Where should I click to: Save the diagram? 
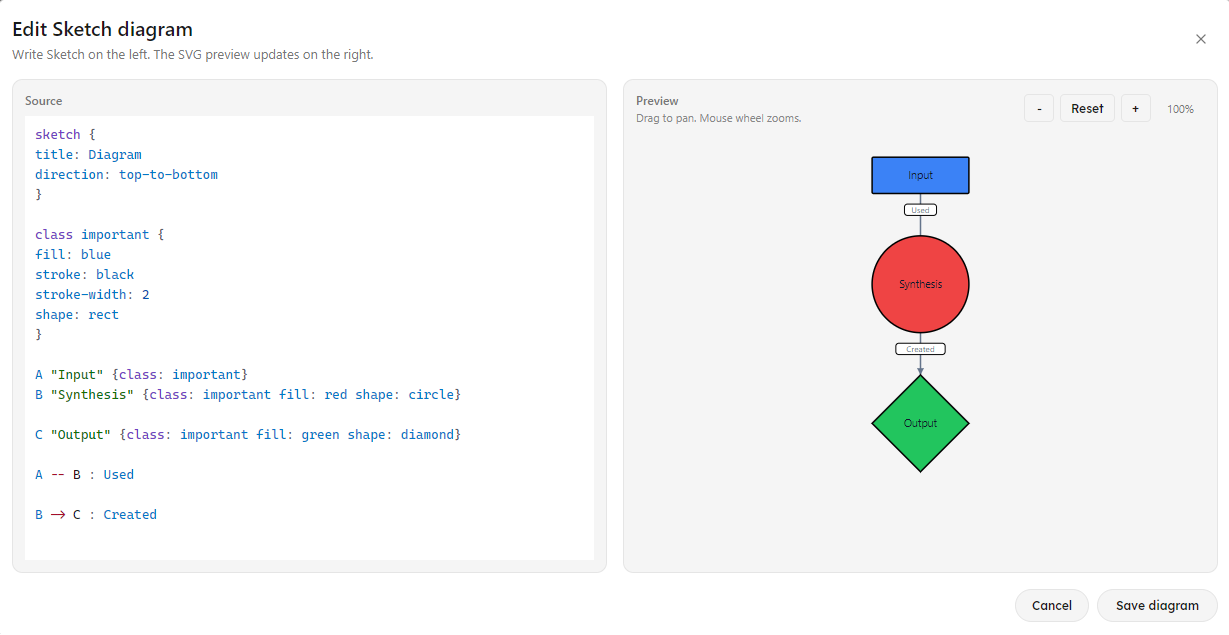[x=1157, y=605]
